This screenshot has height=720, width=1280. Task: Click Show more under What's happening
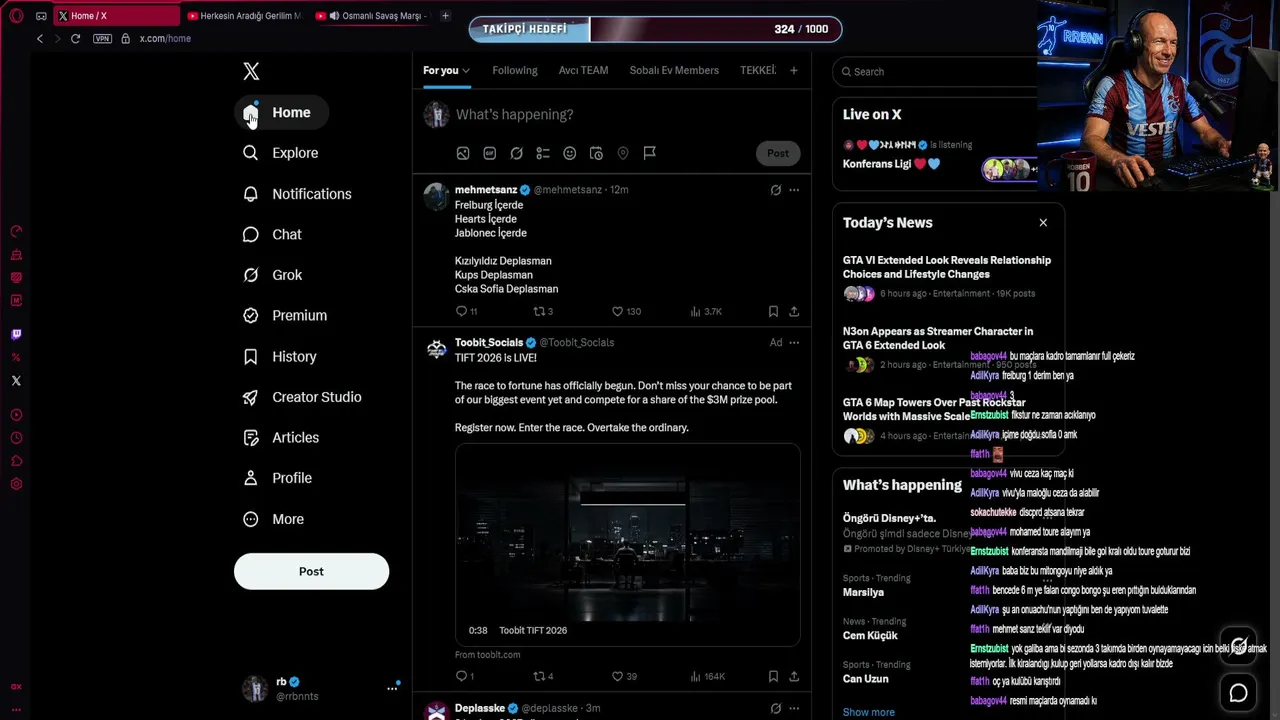[869, 712]
